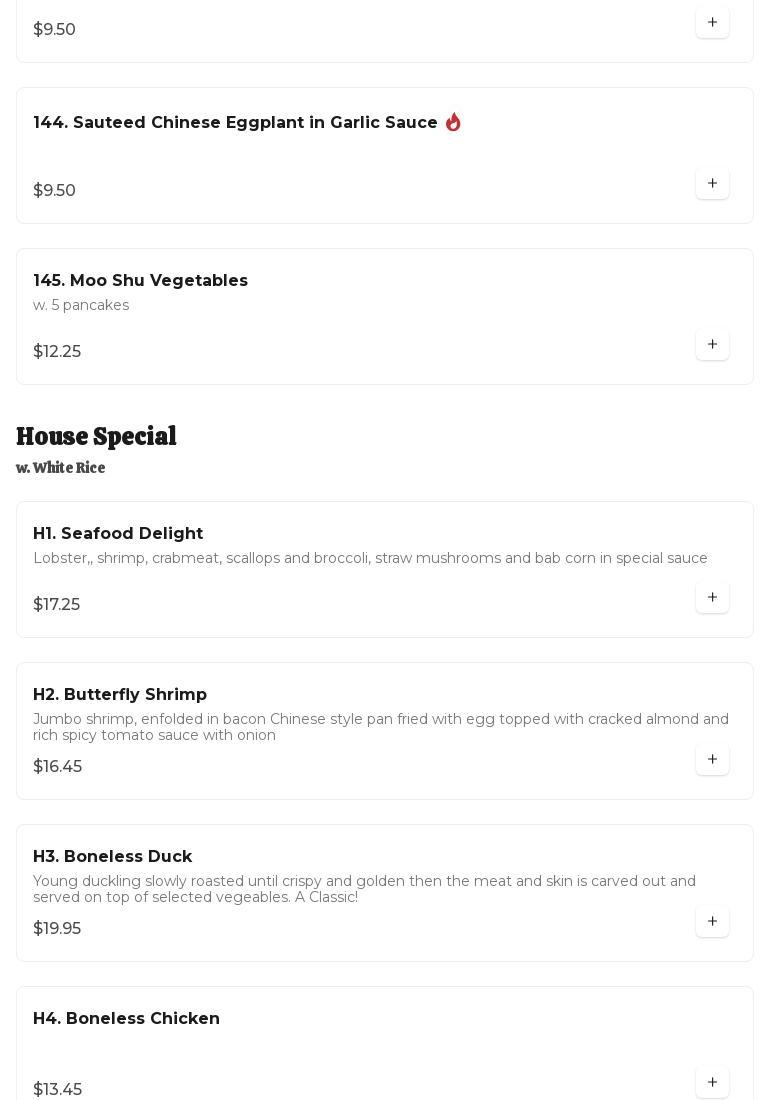This screenshot has height=1100, width=770.
Task: Click plus button for Butterfly Shrimp
Action: (712, 760)
